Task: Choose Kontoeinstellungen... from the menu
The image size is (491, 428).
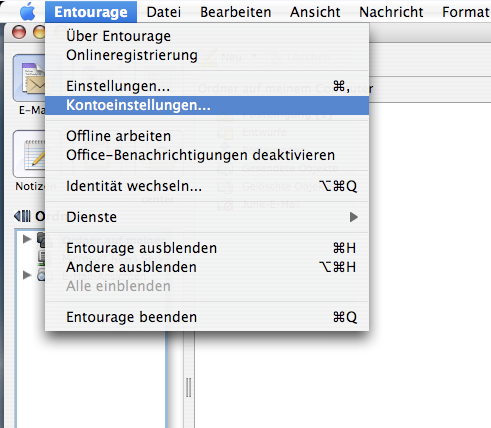Action: coord(207,105)
